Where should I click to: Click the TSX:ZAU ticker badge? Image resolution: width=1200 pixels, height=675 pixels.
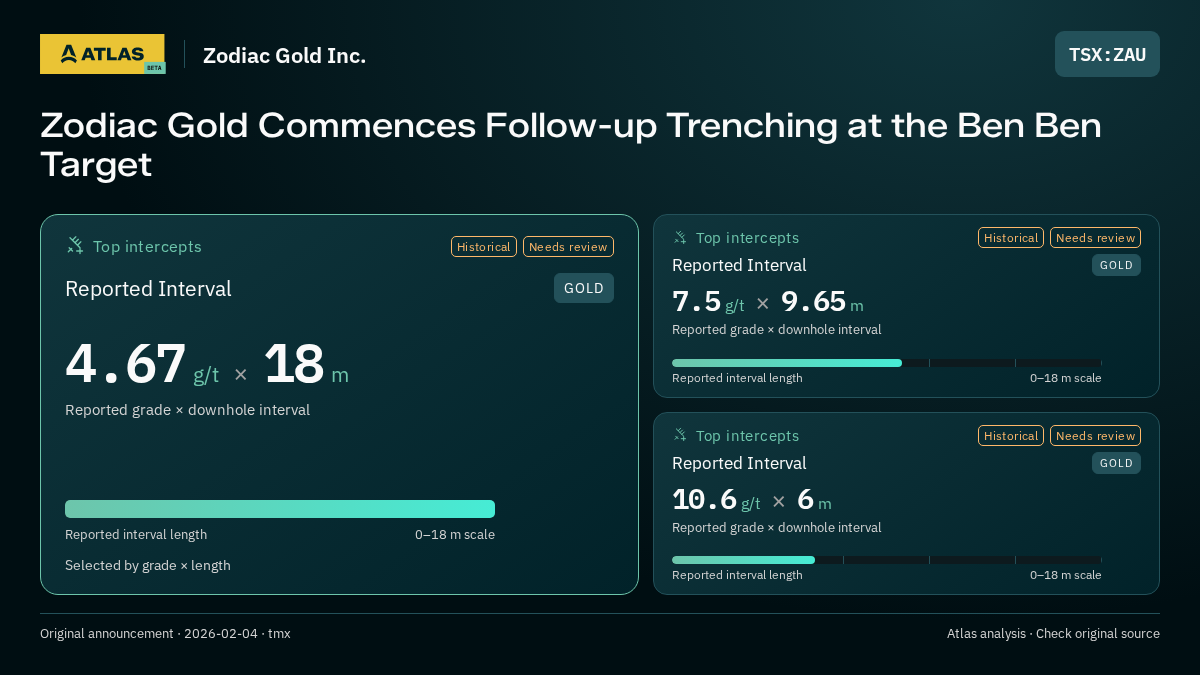point(1107,54)
